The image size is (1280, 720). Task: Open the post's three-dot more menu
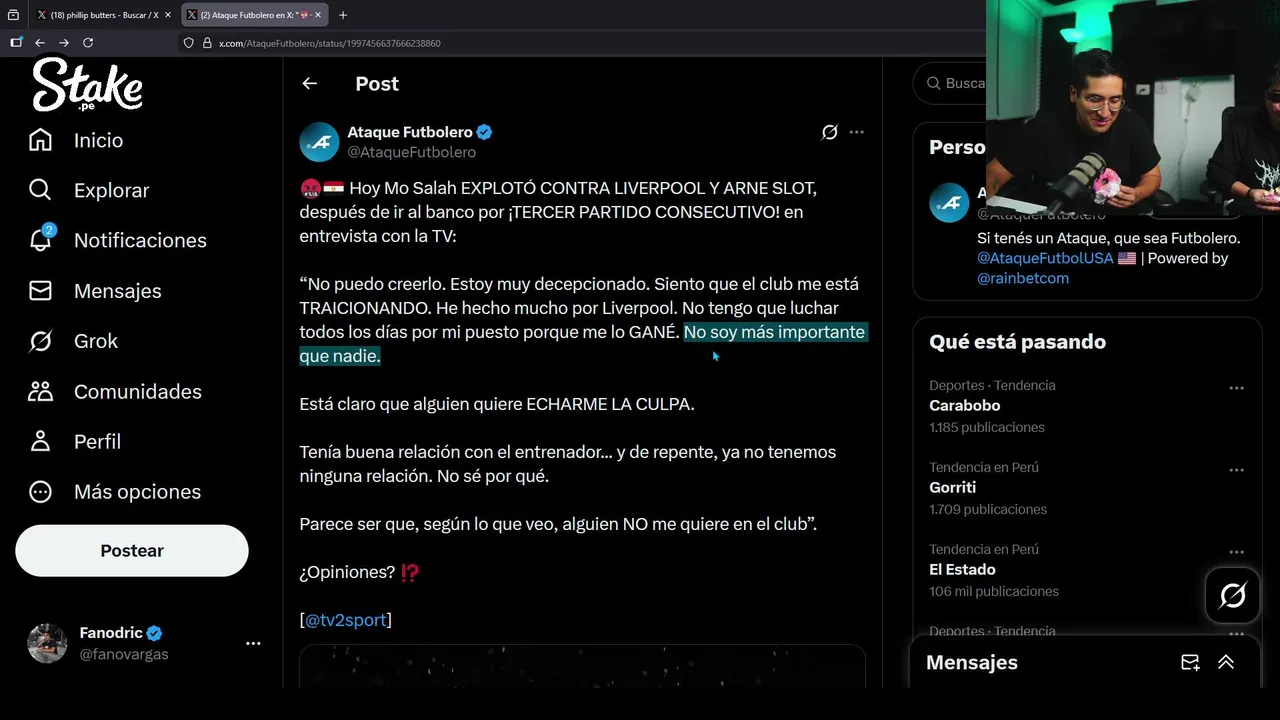(x=857, y=132)
